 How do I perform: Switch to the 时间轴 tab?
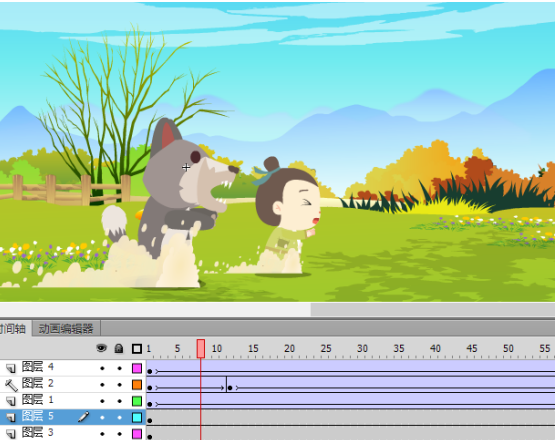(x=14, y=328)
